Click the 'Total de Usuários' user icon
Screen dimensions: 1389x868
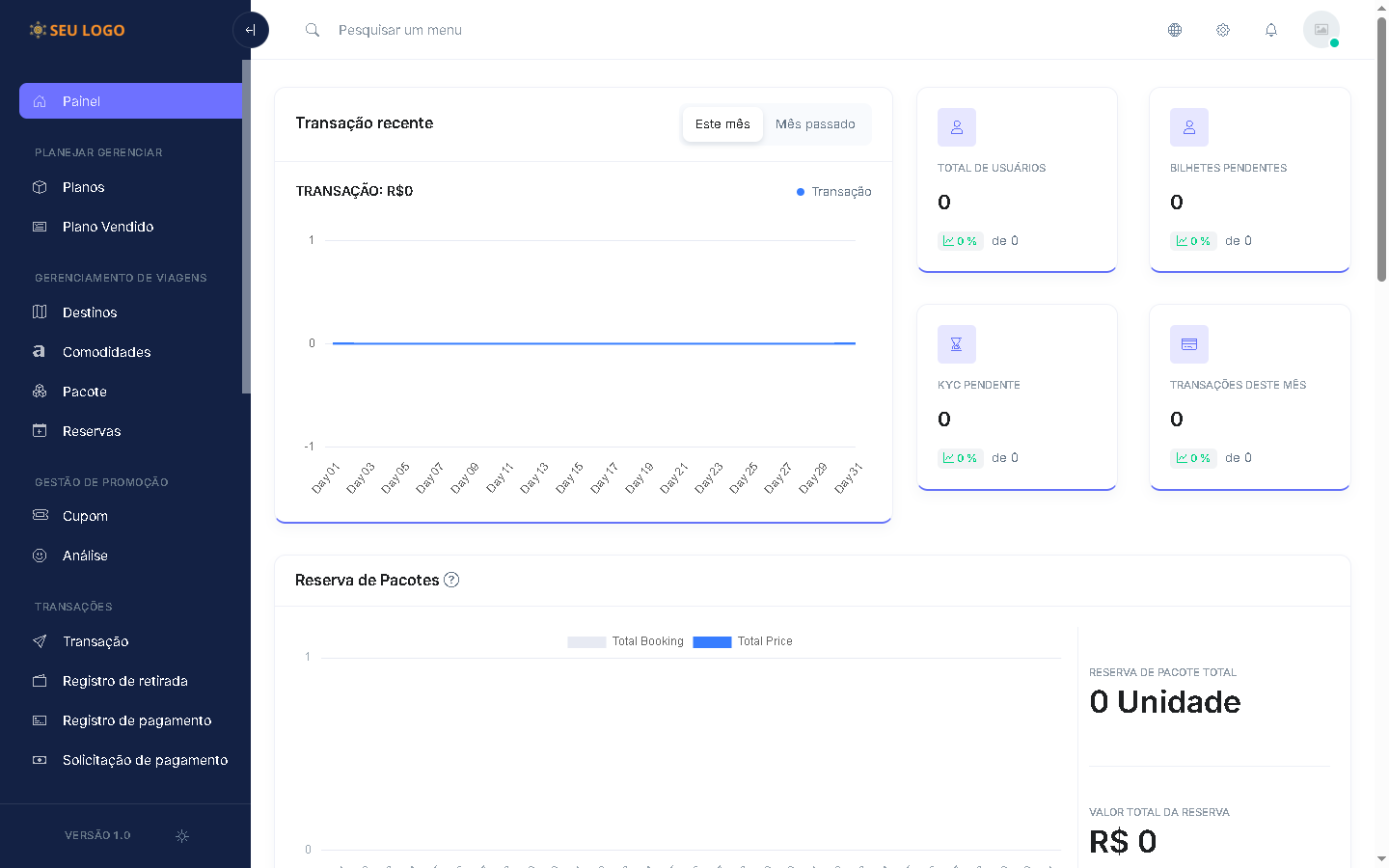coord(957,127)
